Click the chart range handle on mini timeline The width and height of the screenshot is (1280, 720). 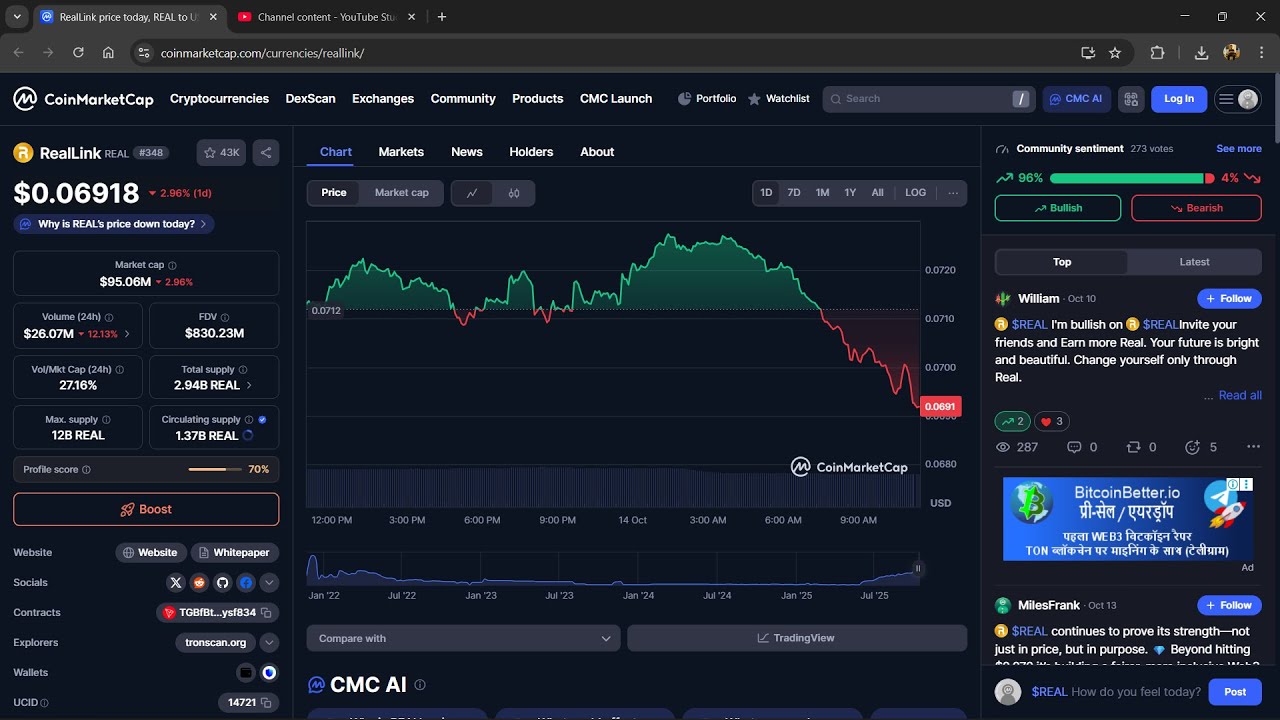point(918,568)
